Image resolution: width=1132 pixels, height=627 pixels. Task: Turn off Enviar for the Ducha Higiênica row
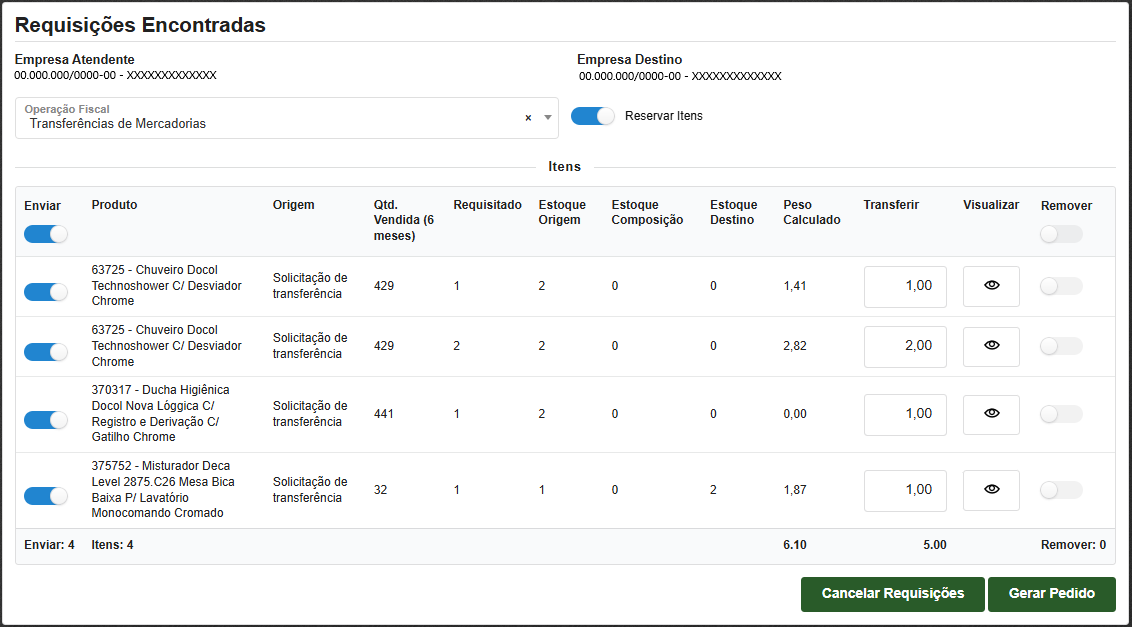pos(46,420)
